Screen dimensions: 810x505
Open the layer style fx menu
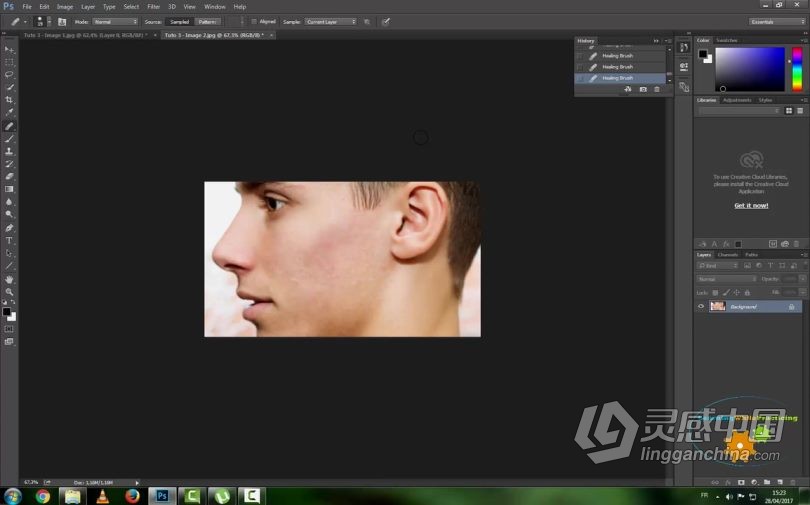tap(728, 482)
